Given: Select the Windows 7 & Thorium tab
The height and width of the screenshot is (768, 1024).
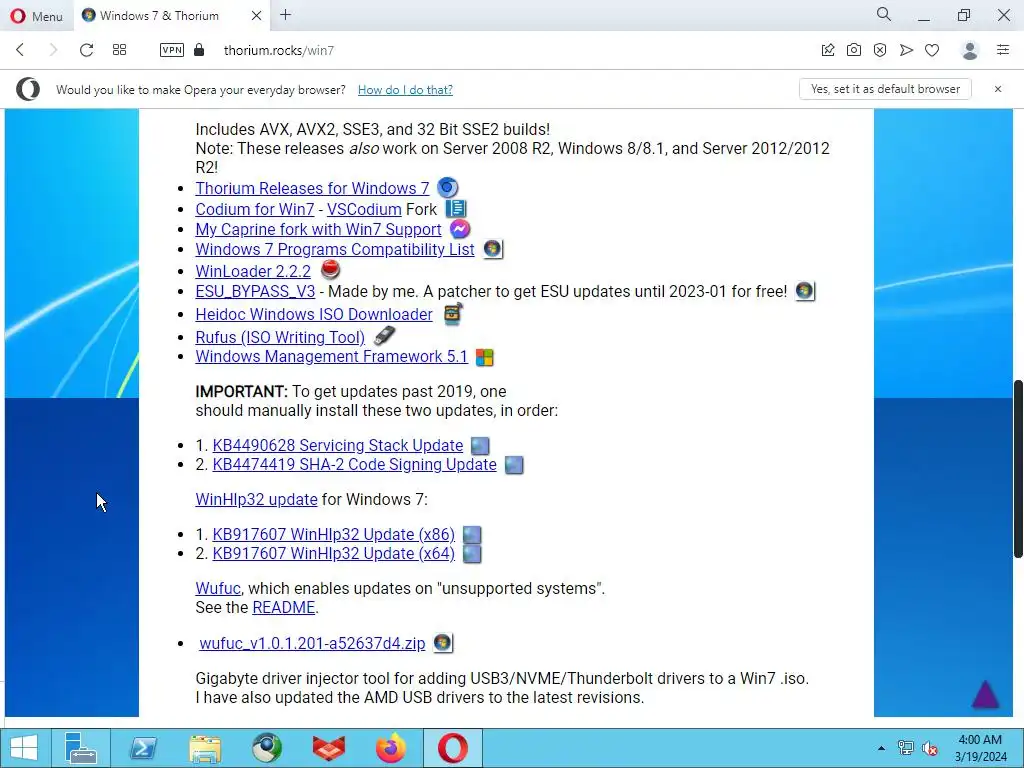Looking at the screenshot, I should coord(159,16).
